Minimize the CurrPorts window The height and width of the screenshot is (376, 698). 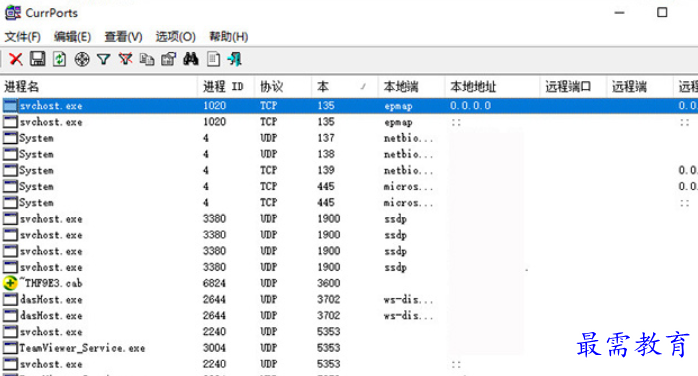click(x=619, y=12)
